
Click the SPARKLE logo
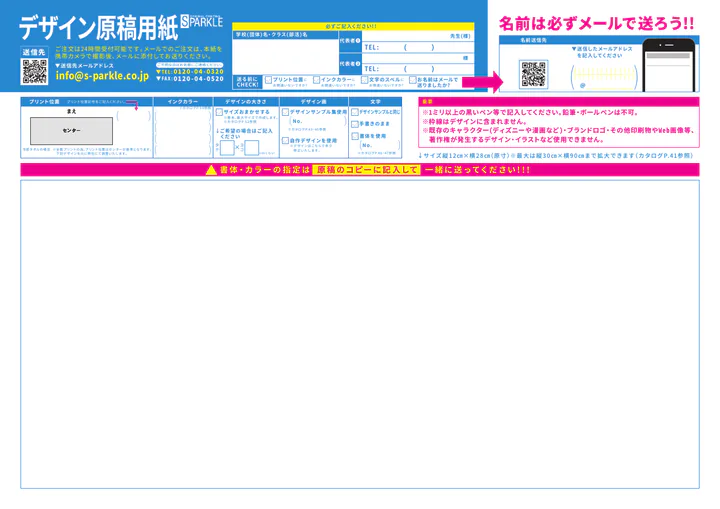[x=202, y=22]
